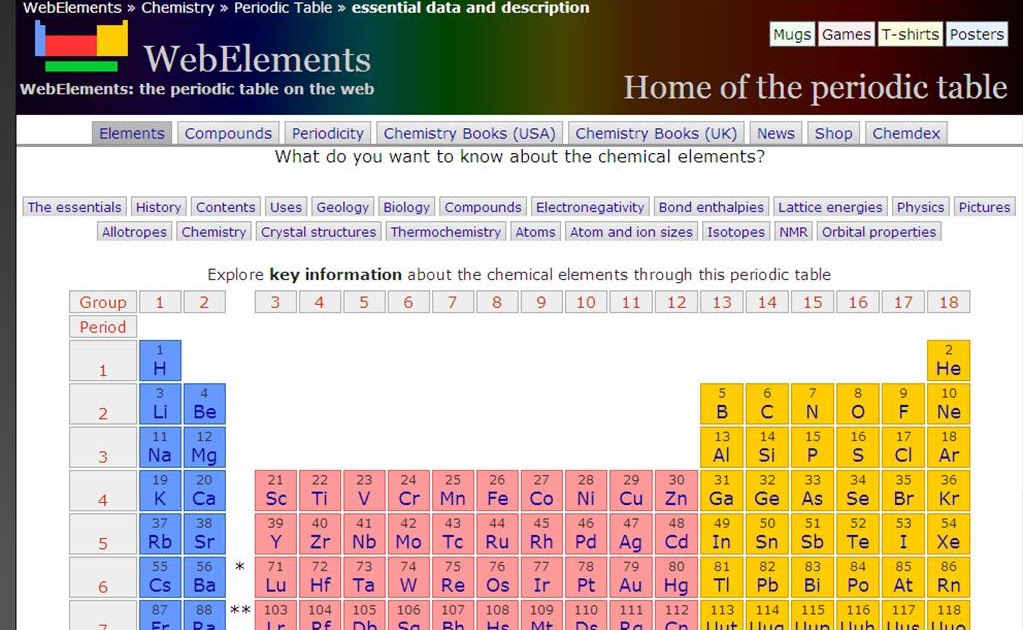Open Allotropes link
The height and width of the screenshot is (630, 1023).
(134, 232)
